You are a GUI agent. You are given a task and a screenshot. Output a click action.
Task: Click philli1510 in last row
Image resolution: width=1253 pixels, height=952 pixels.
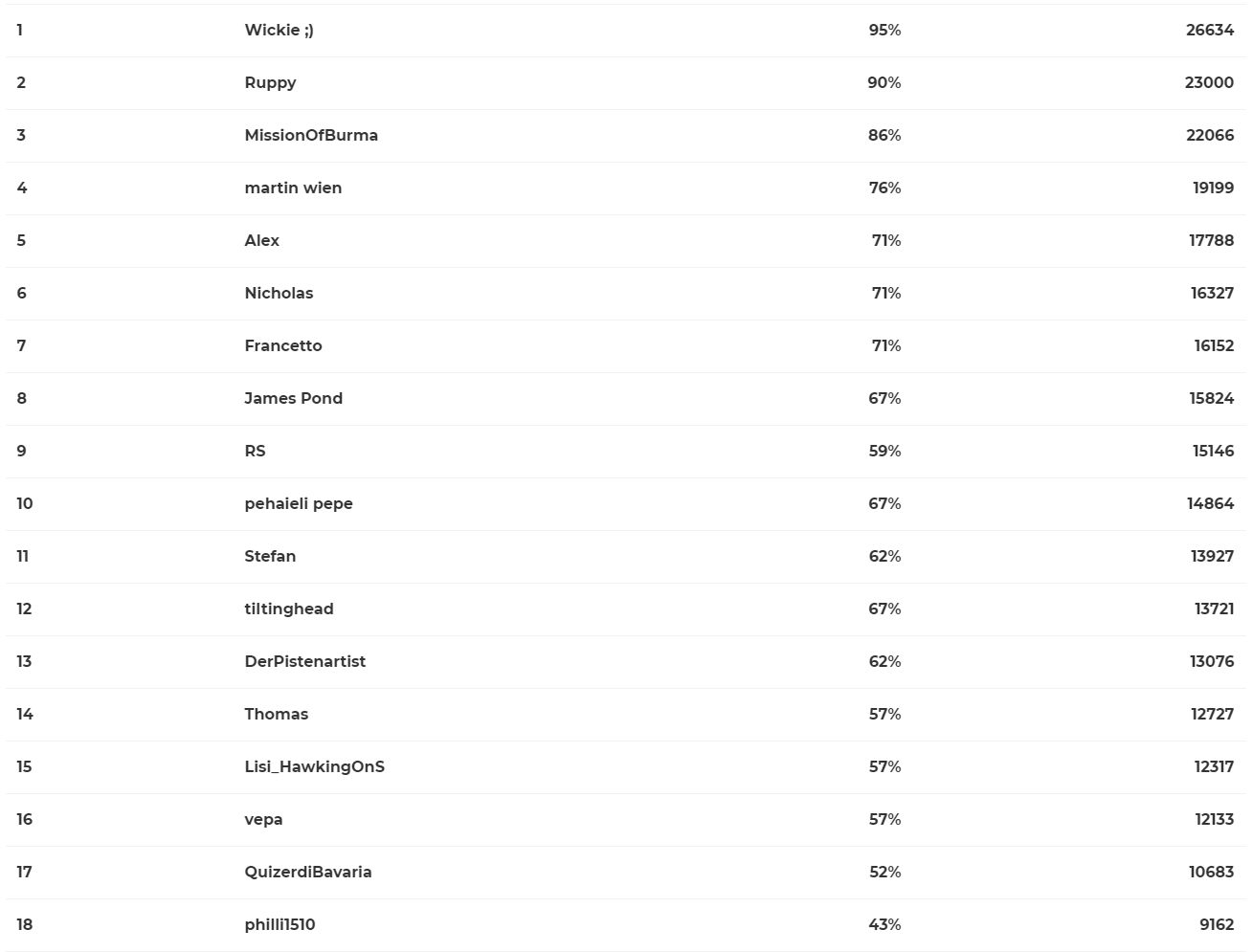[x=280, y=925]
